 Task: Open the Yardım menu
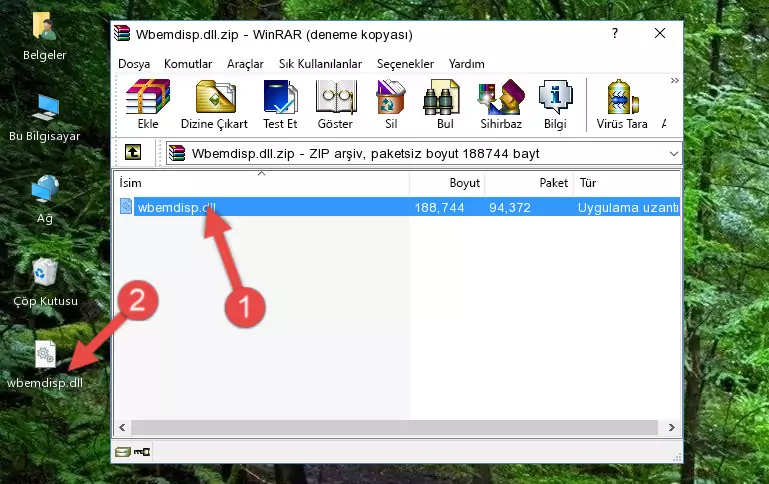[x=466, y=64]
